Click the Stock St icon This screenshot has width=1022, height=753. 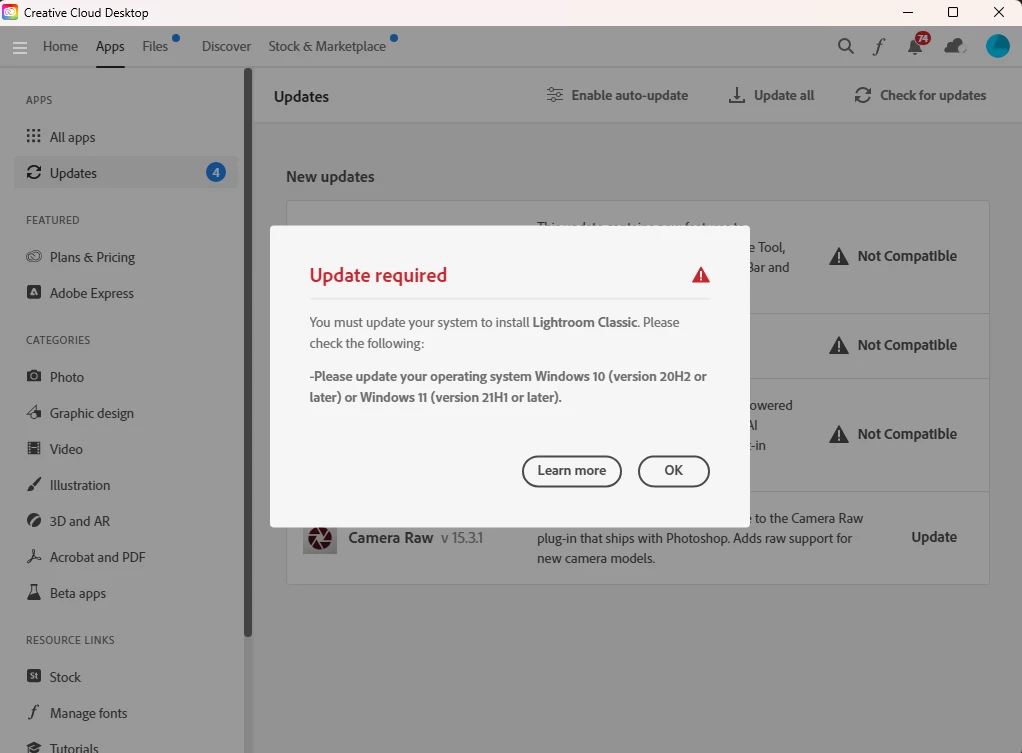coord(34,676)
